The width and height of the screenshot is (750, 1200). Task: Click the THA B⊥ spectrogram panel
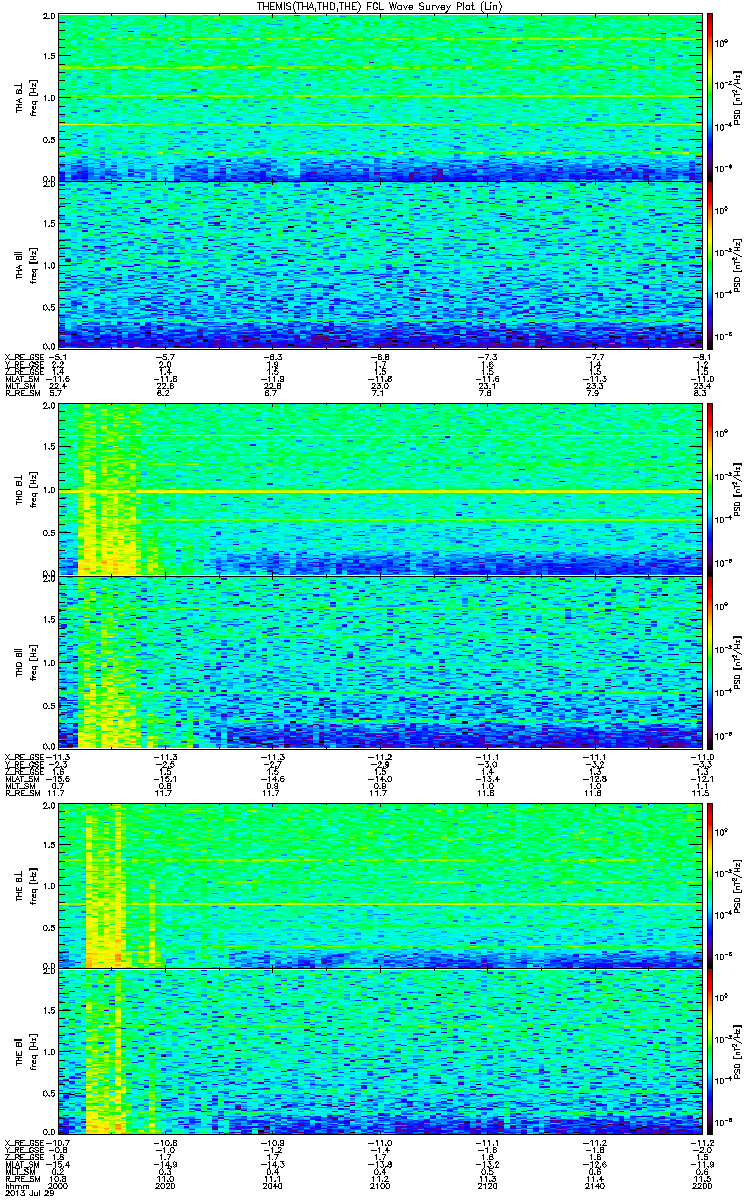pyautogui.click(x=381, y=97)
